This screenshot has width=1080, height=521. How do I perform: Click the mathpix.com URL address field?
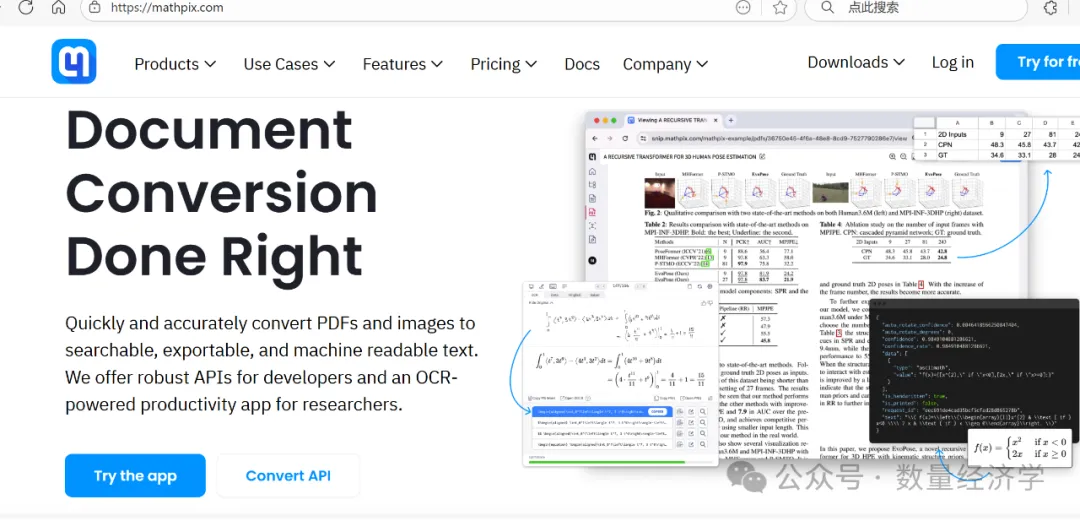coord(400,7)
